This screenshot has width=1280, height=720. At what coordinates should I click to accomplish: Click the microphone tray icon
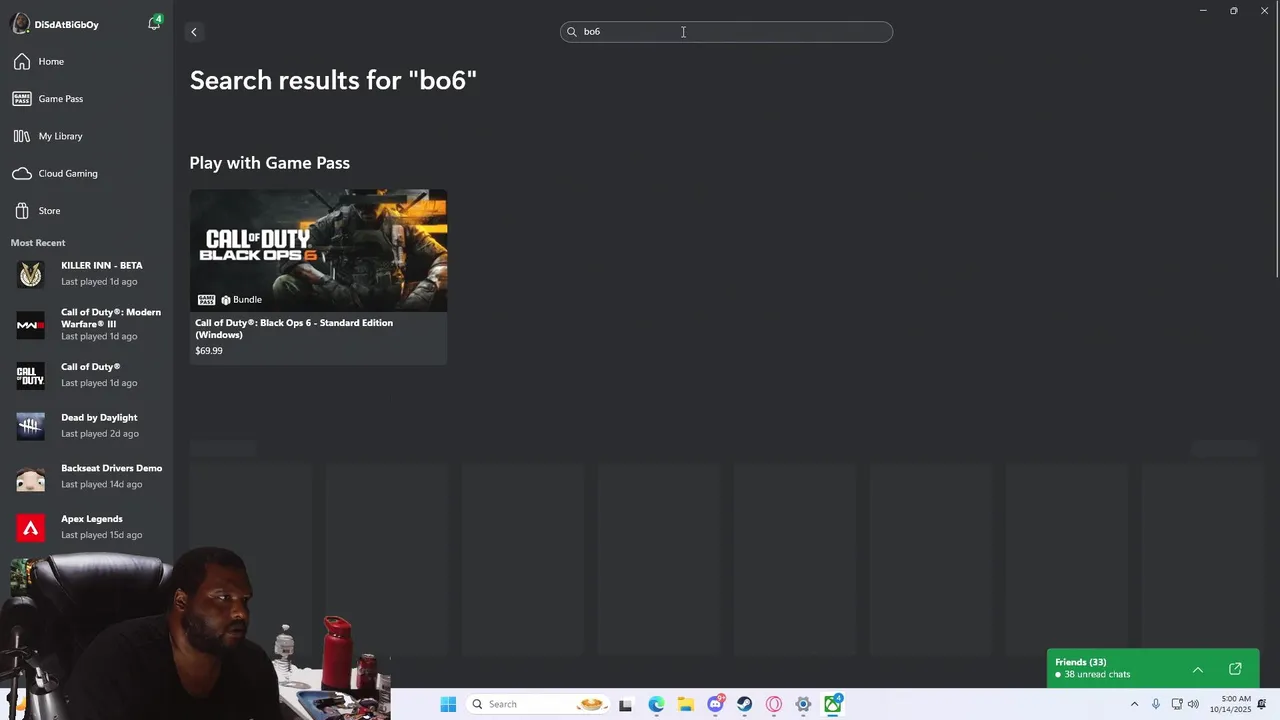tap(1156, 704)
